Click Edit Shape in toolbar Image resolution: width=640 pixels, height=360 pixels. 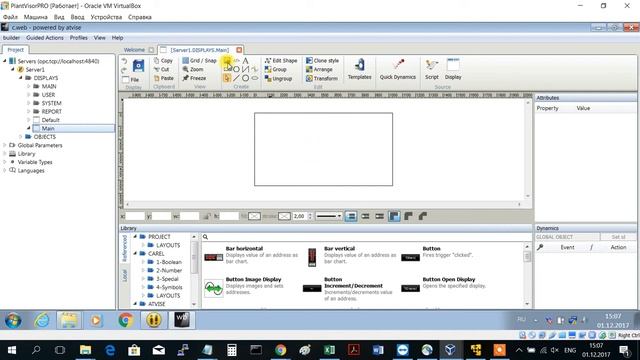click(281, 60)
